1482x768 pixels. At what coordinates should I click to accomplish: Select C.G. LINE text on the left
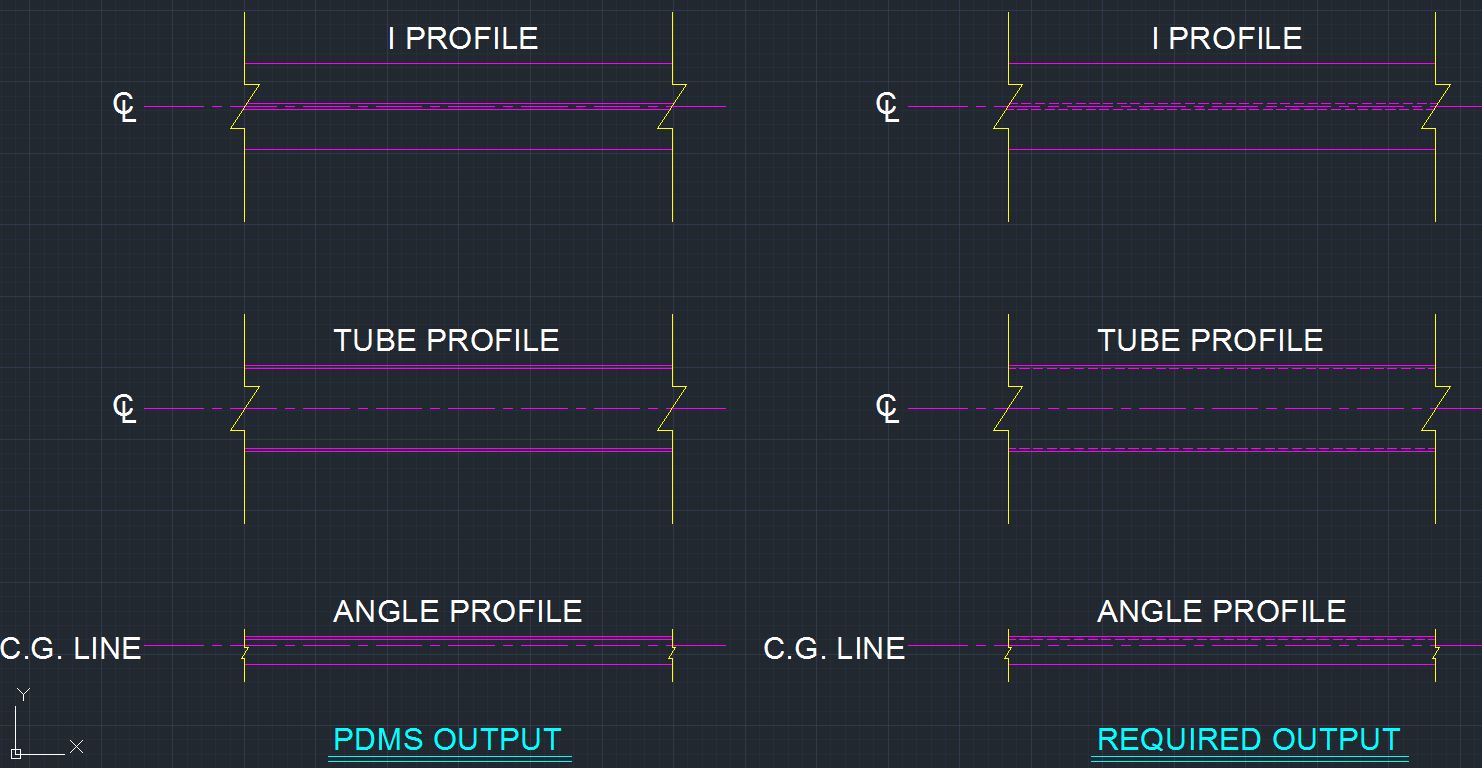click(x=71, y=649)
